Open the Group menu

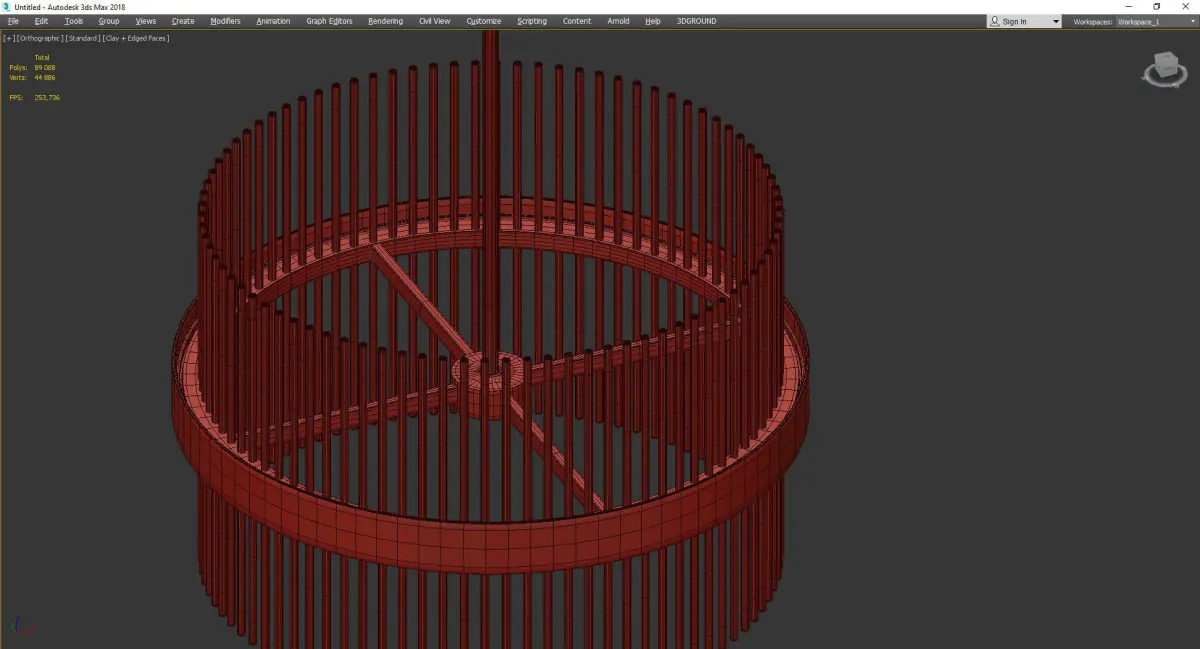pyautogui.click(x=109, y=21)
